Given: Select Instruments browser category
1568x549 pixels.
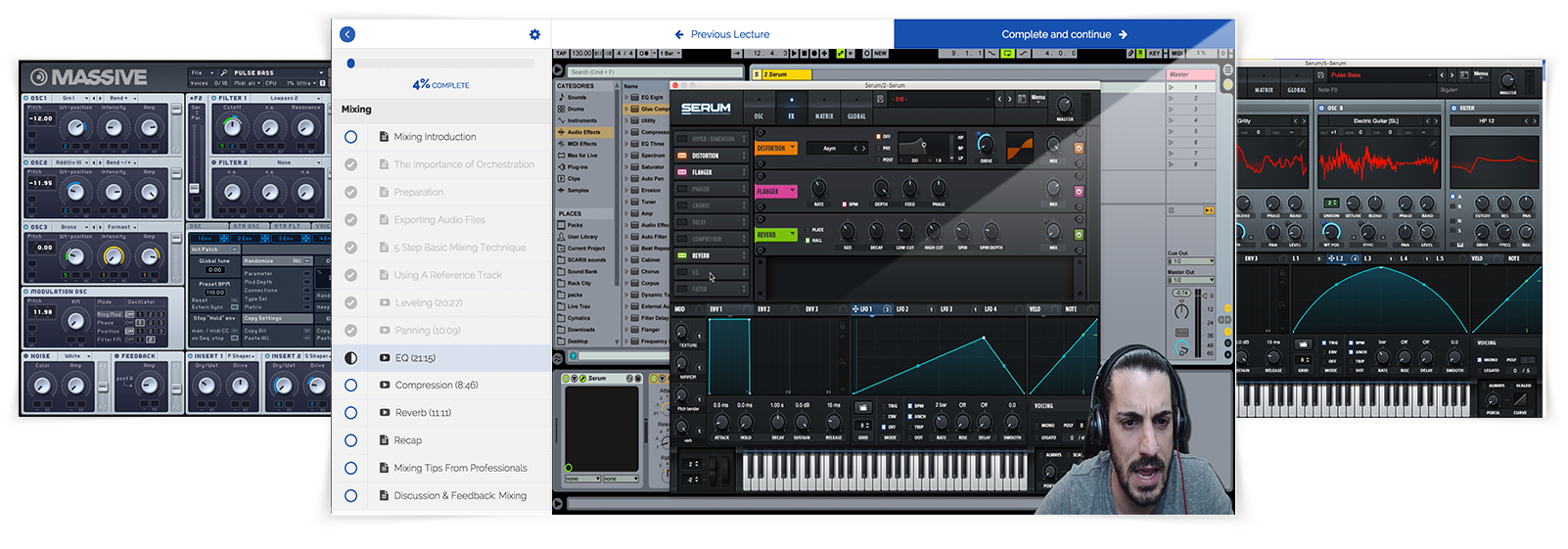Looking at the screenshot, I should coord(581,120).
